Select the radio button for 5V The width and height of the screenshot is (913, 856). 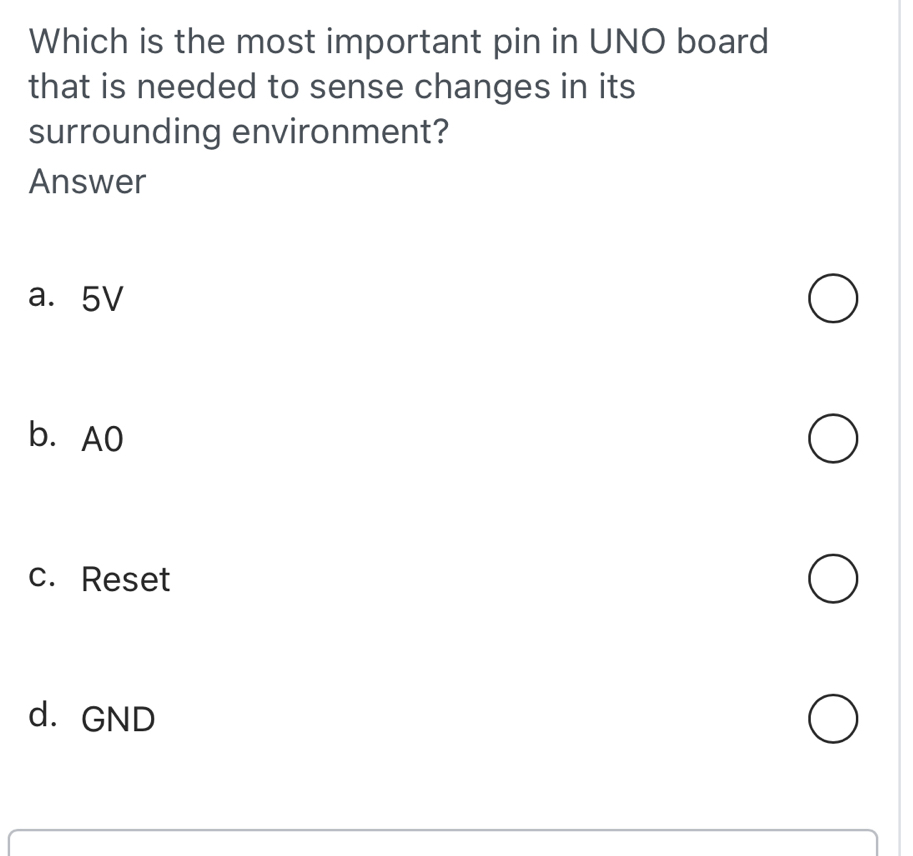click(832, 303)
